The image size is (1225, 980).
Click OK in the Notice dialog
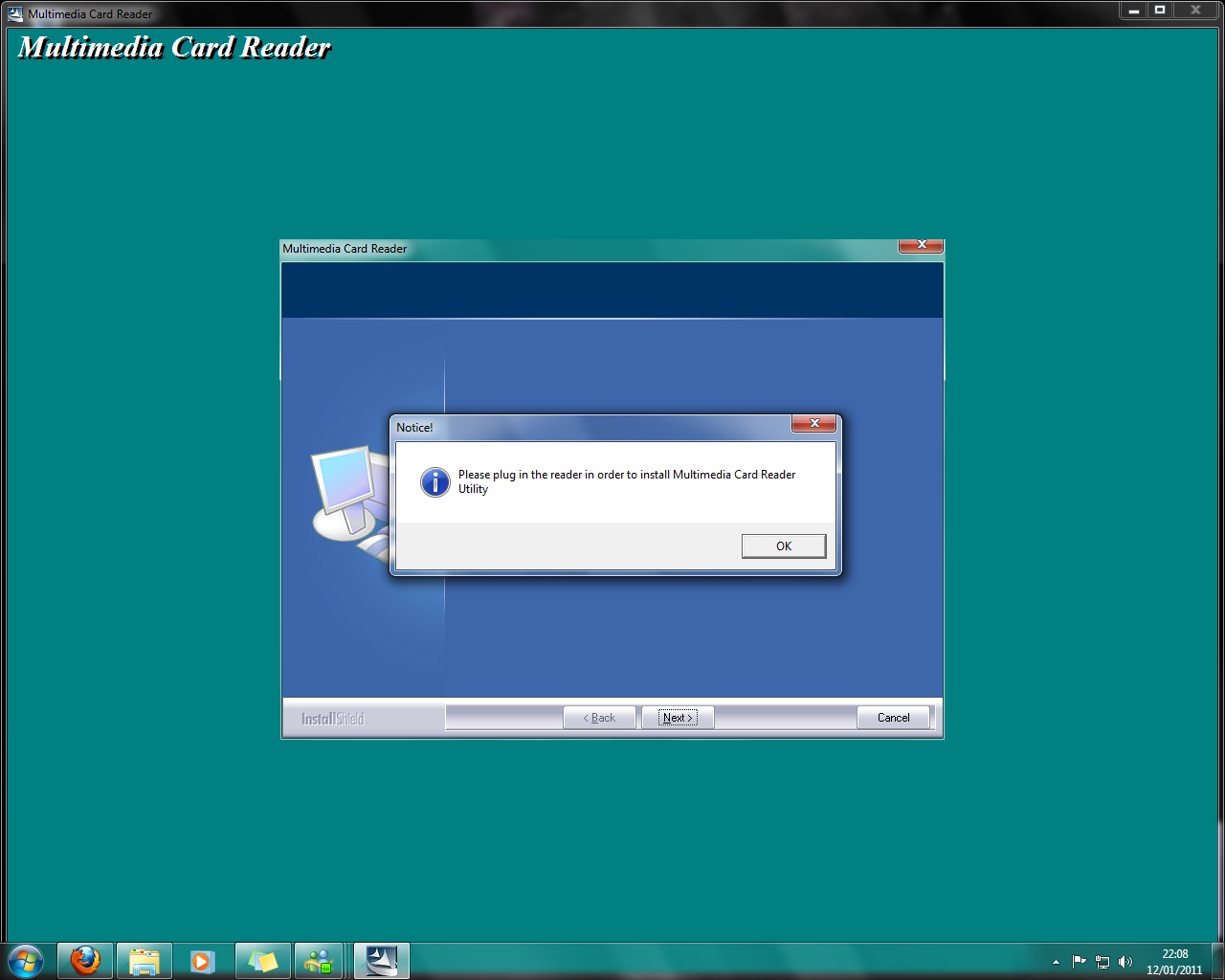[783, 546]
